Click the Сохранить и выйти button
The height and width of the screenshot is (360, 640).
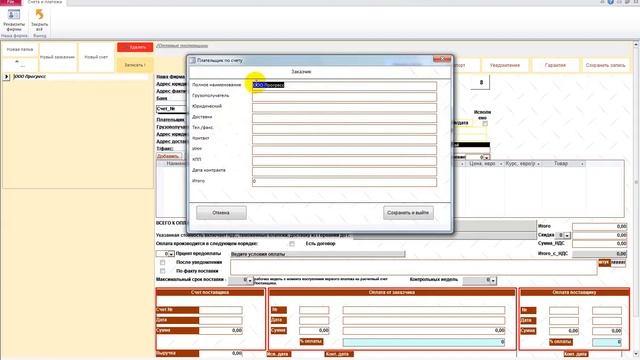pyautogui.click(x=408, y=213)
